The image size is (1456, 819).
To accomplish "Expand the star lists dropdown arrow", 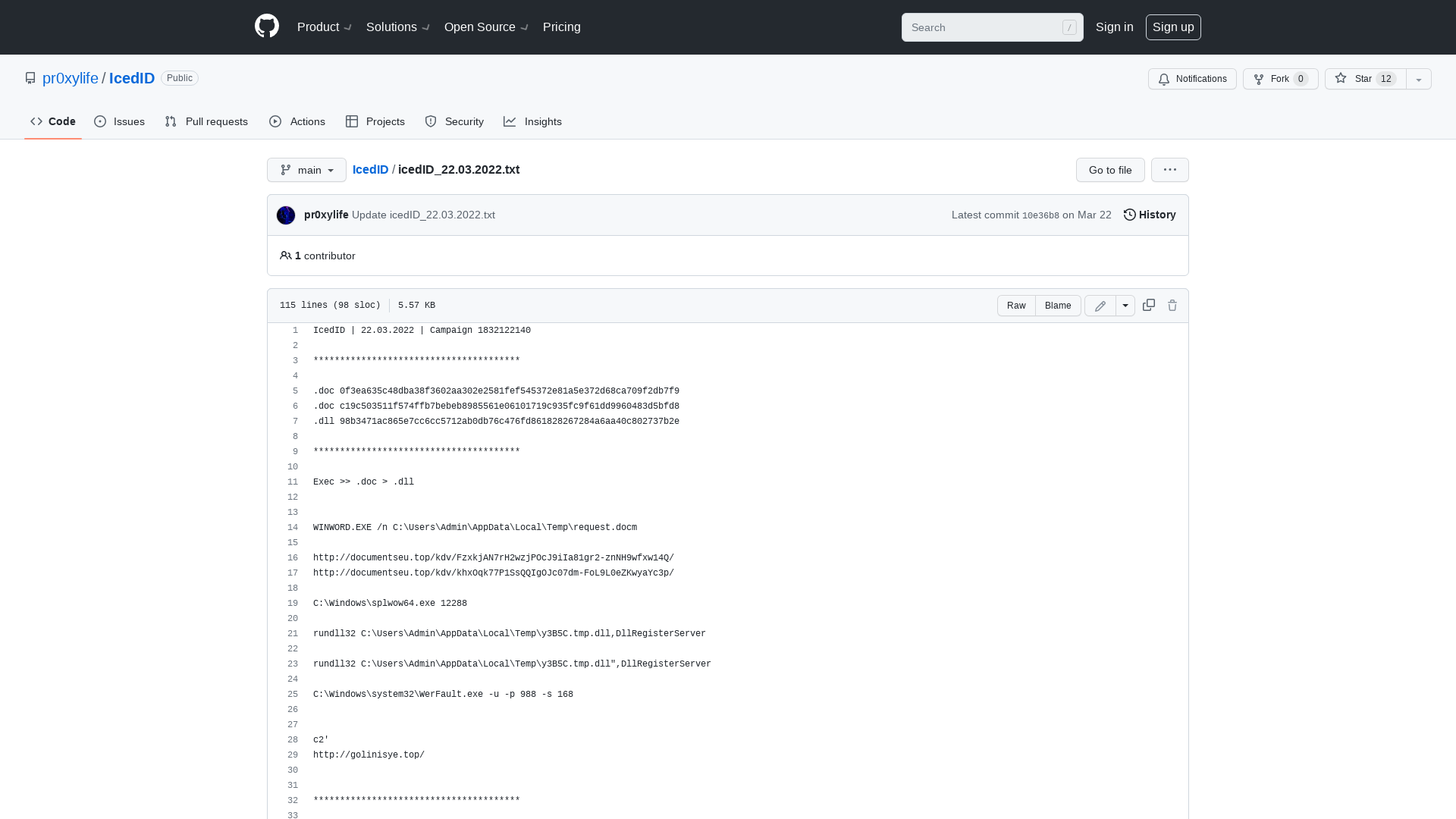I will [x=1419, y=79].
